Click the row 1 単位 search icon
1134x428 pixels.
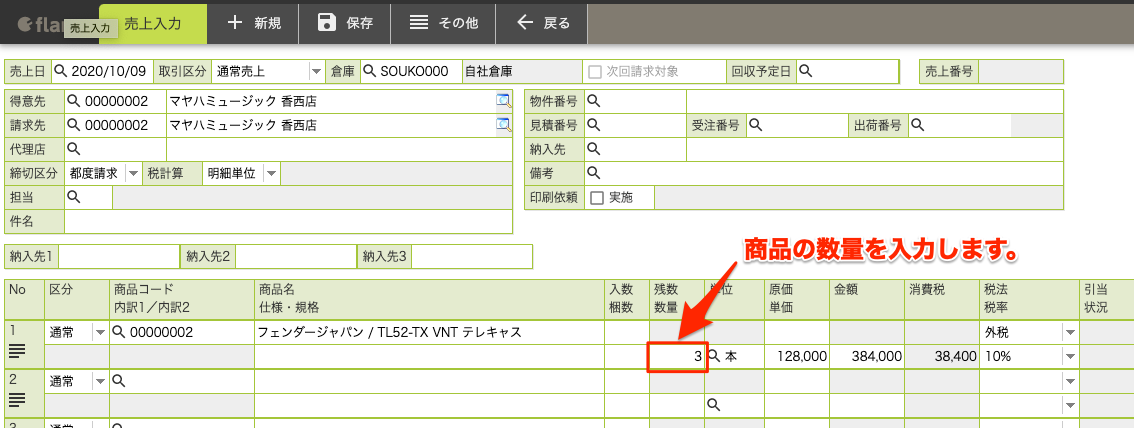tap(714, 356)
